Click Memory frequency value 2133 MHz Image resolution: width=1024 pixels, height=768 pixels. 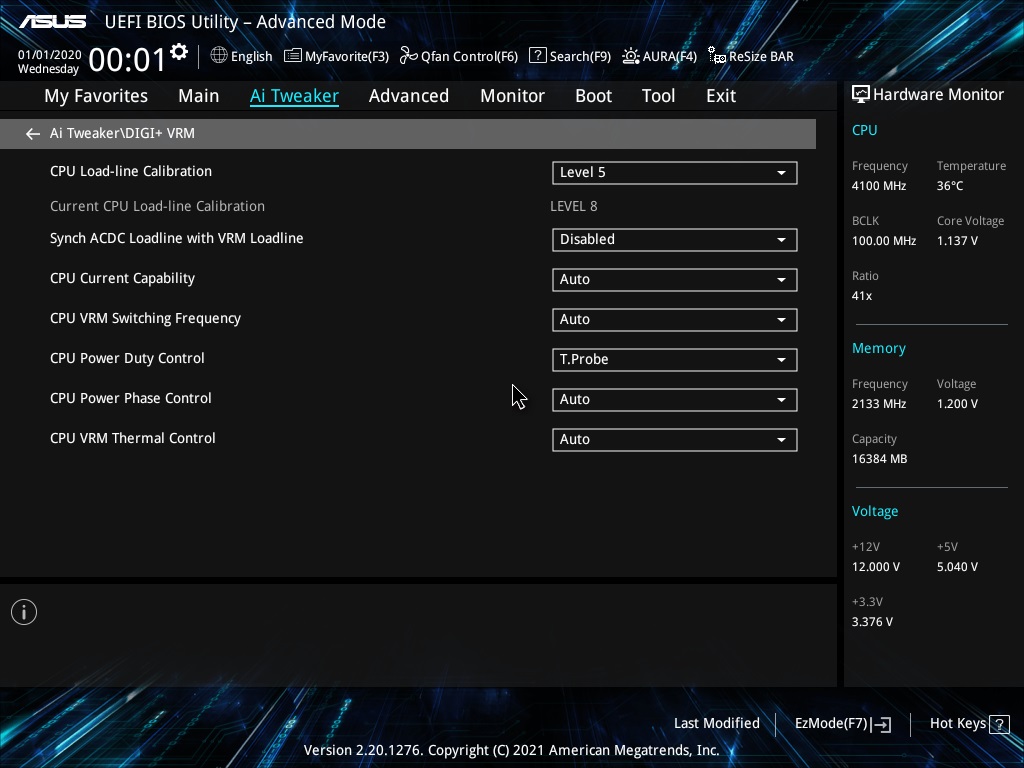tap(878, 404)
